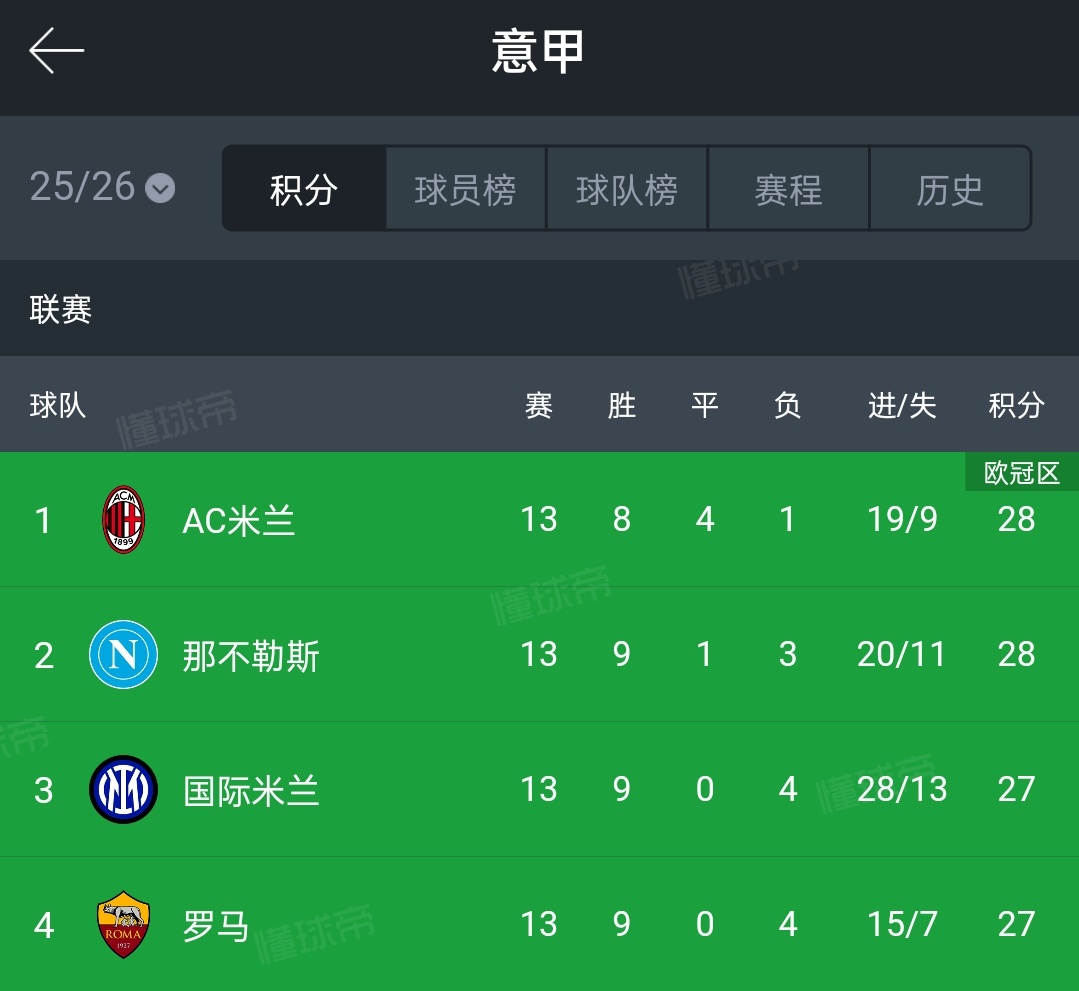This screenshot has width=1079, height=991.
Task: Tap the 联赛 section header
Action: tap(61, 309)
